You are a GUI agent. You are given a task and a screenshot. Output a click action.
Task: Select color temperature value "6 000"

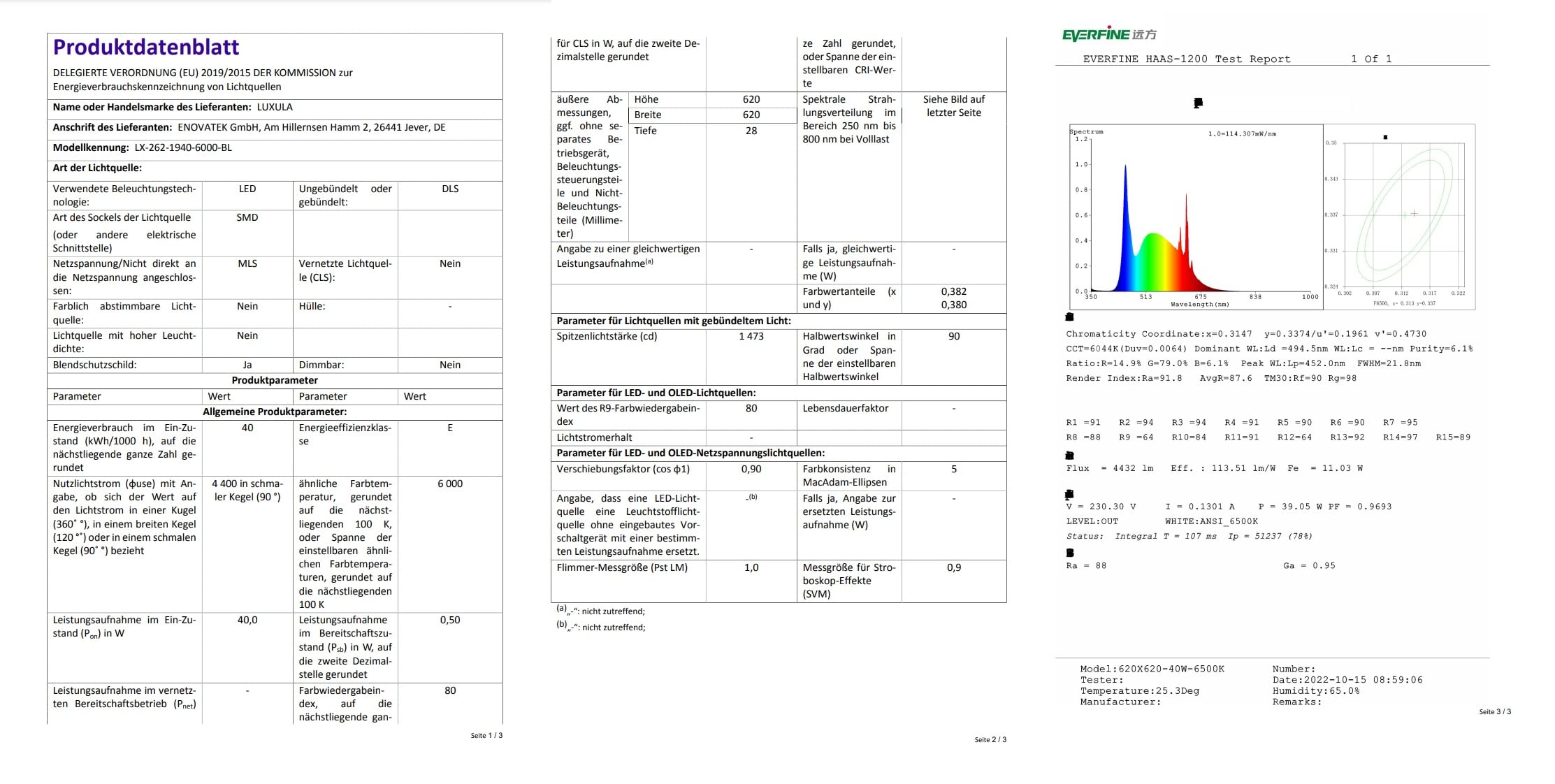pos(450,484)
